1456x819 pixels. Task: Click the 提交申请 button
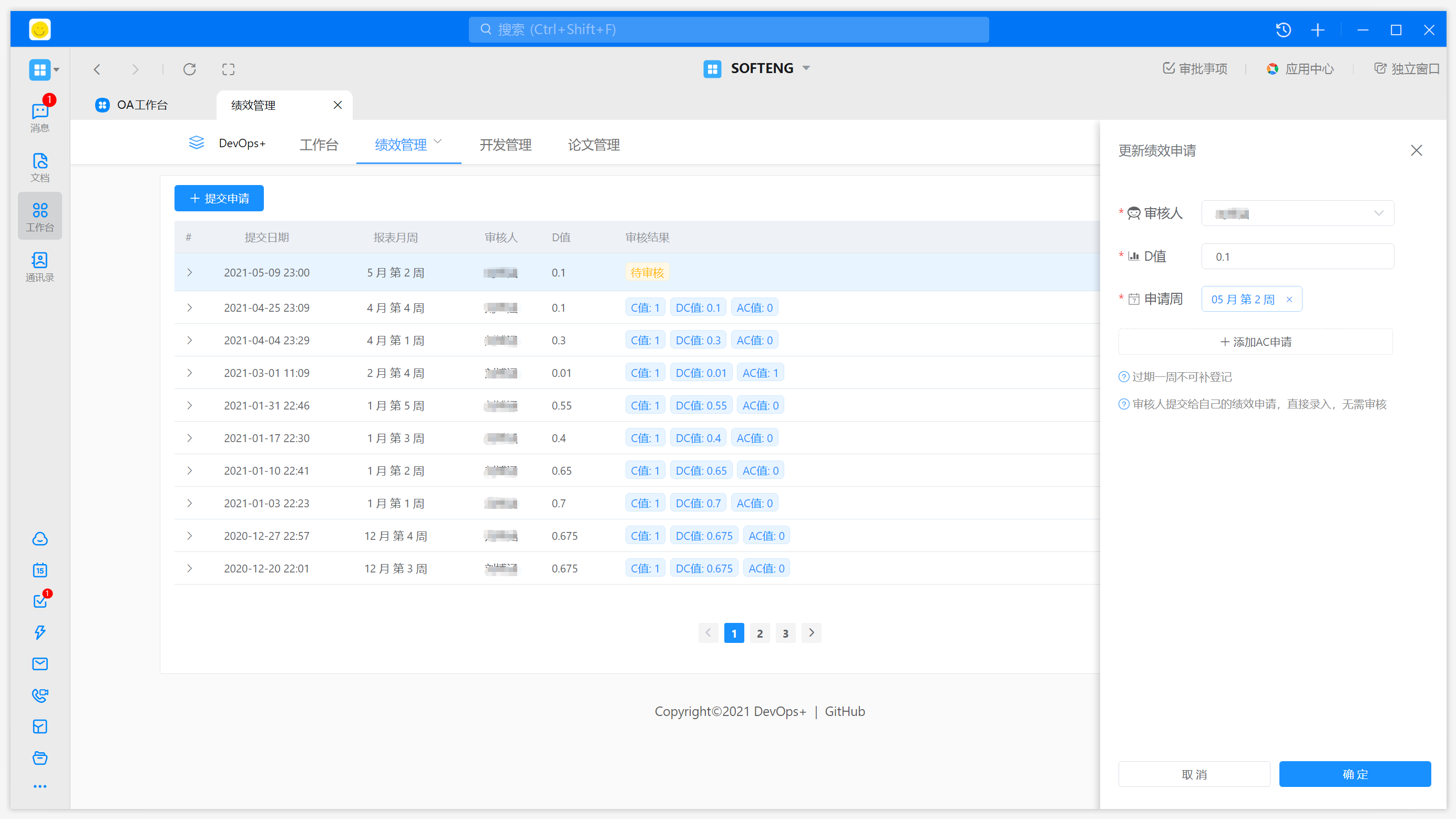click(219, 198)
